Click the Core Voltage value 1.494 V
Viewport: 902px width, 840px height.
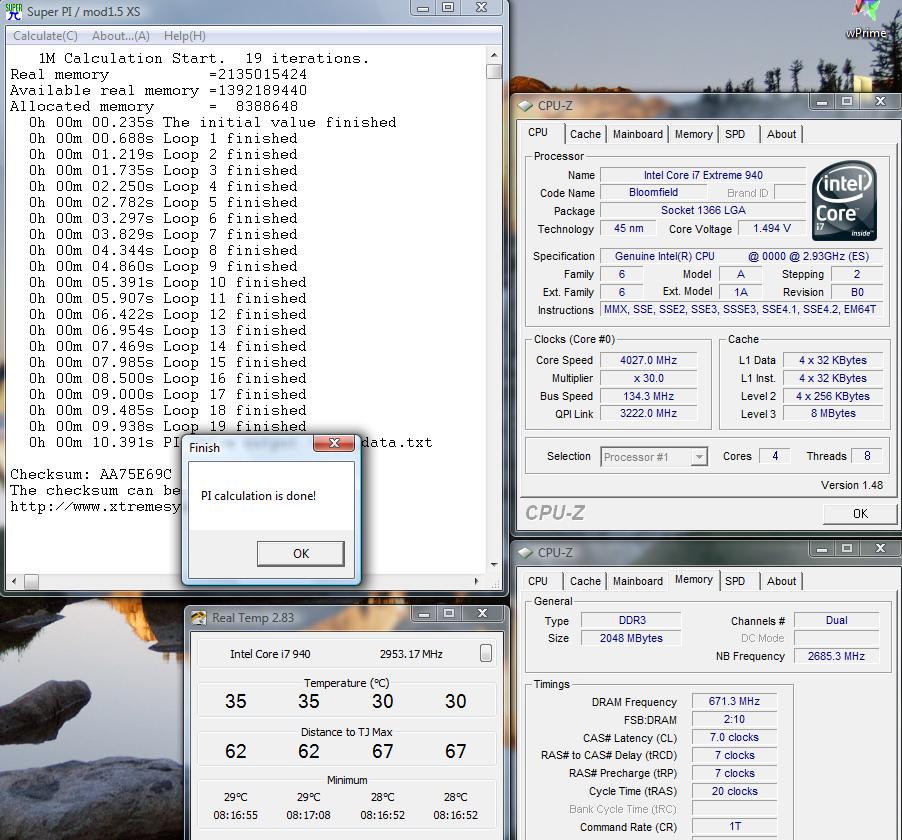[x=771, y=228]
